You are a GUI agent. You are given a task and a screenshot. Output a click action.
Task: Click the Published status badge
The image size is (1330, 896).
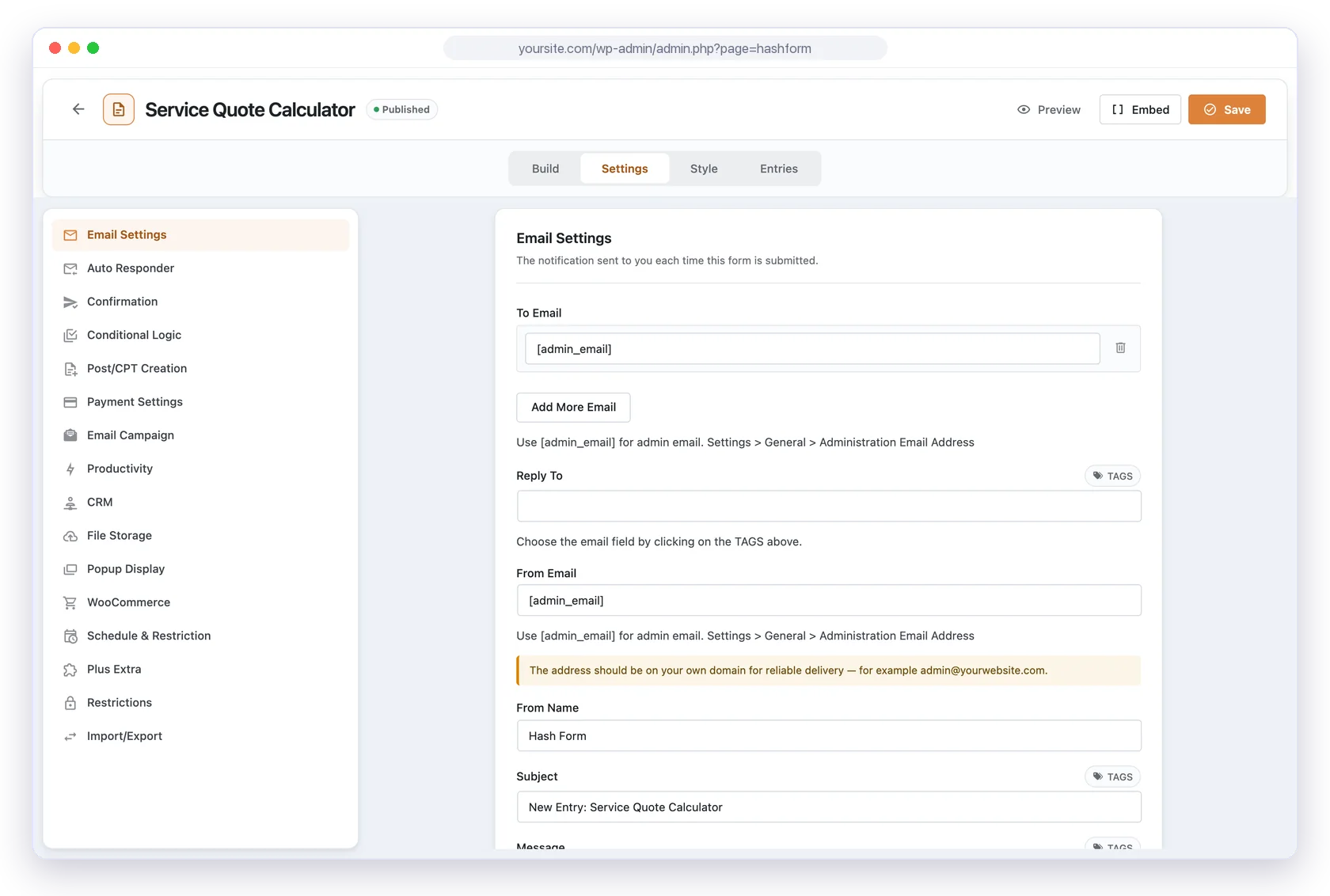402,109
